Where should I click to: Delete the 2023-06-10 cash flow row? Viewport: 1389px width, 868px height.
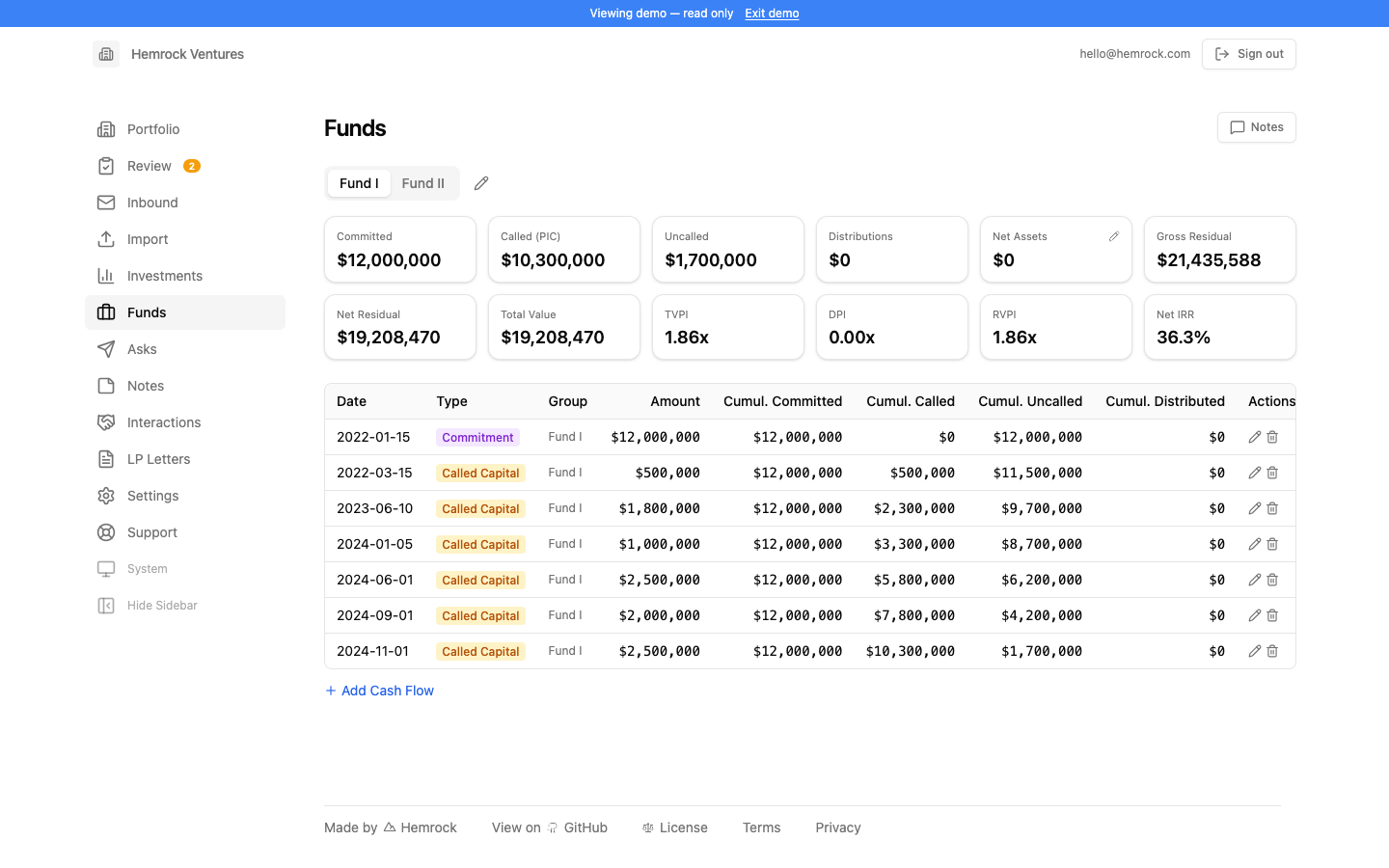pos(1272,508)
